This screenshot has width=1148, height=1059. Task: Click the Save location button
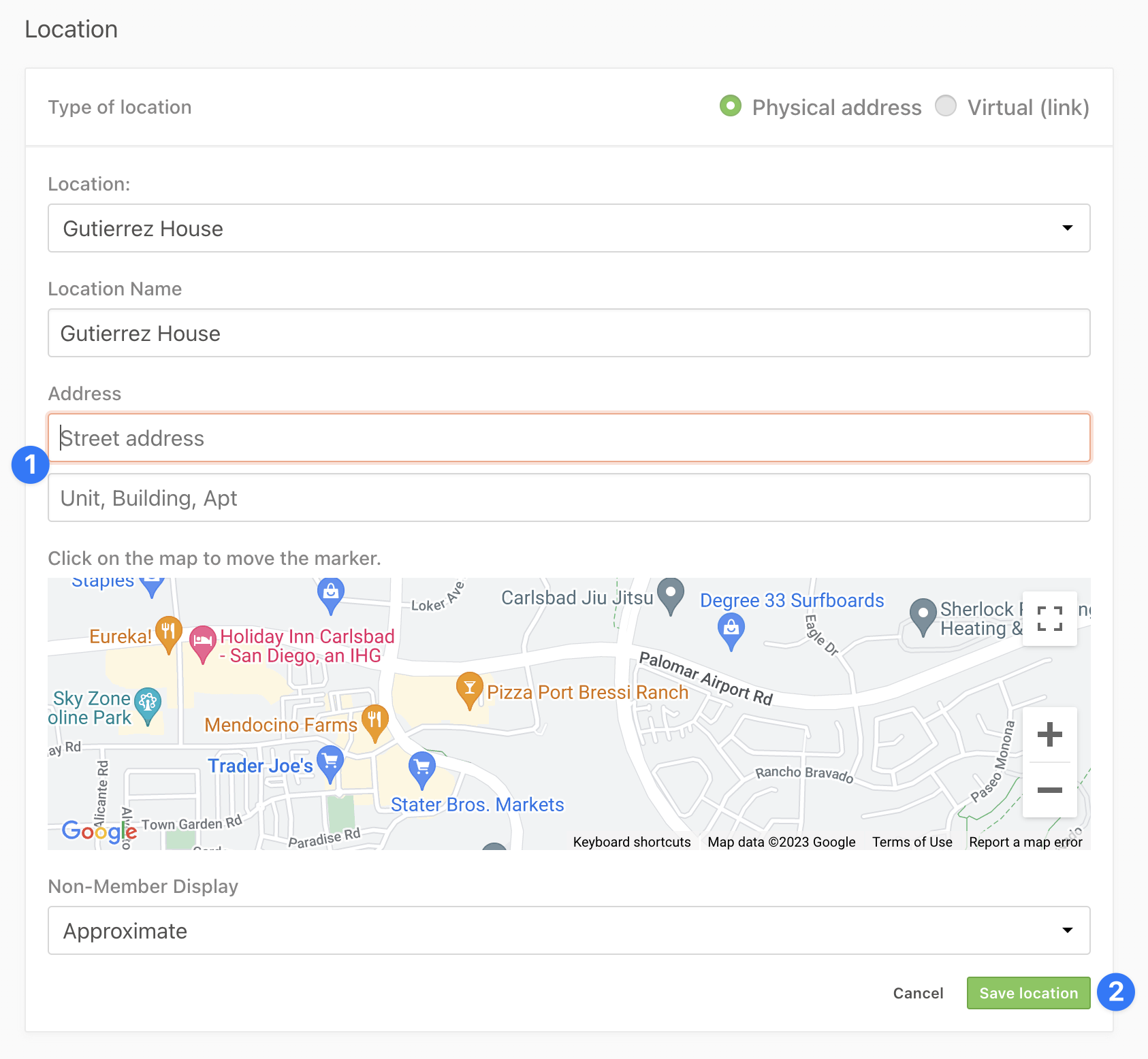(x=1028, y=993)
